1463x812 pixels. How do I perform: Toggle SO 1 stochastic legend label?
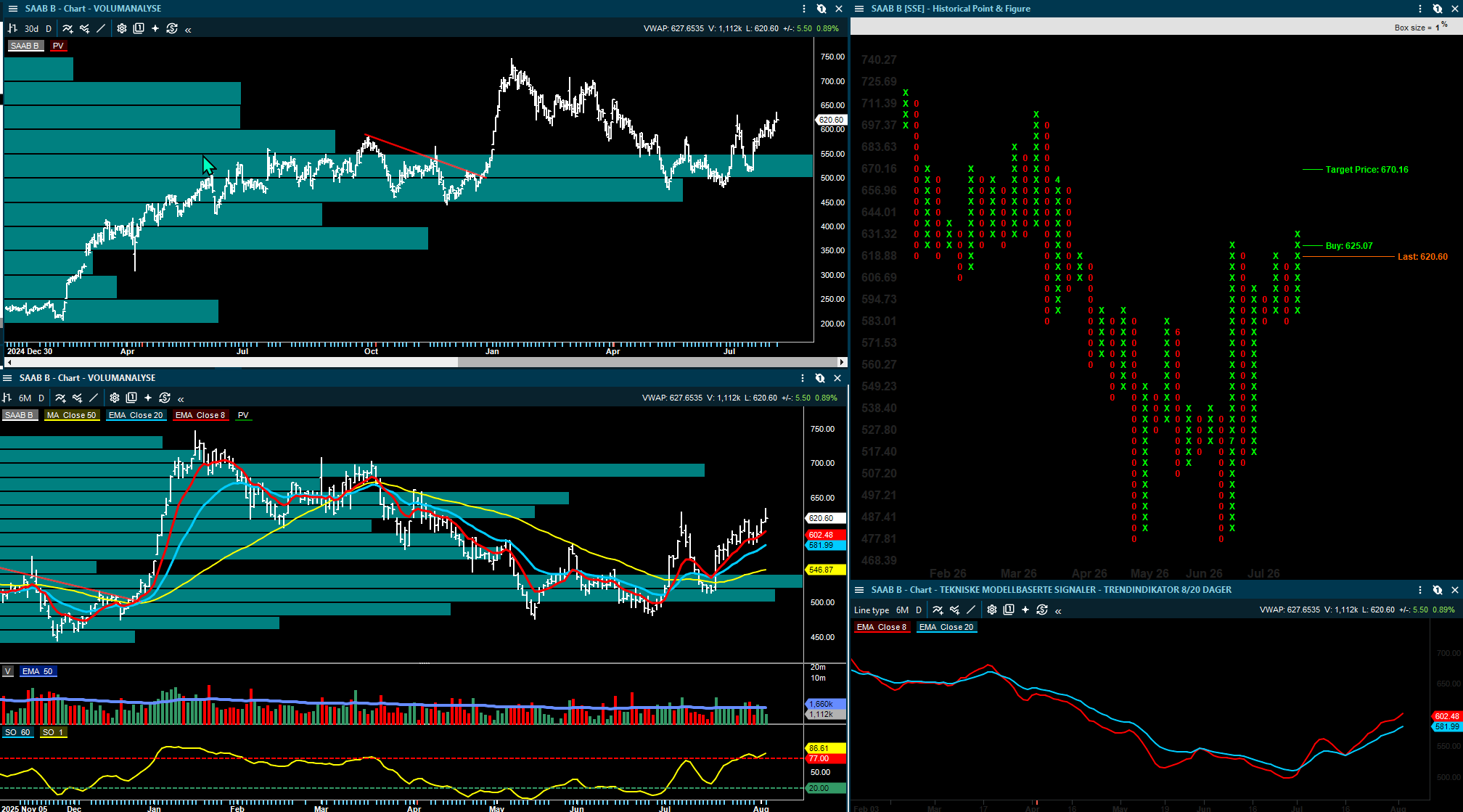53,732
